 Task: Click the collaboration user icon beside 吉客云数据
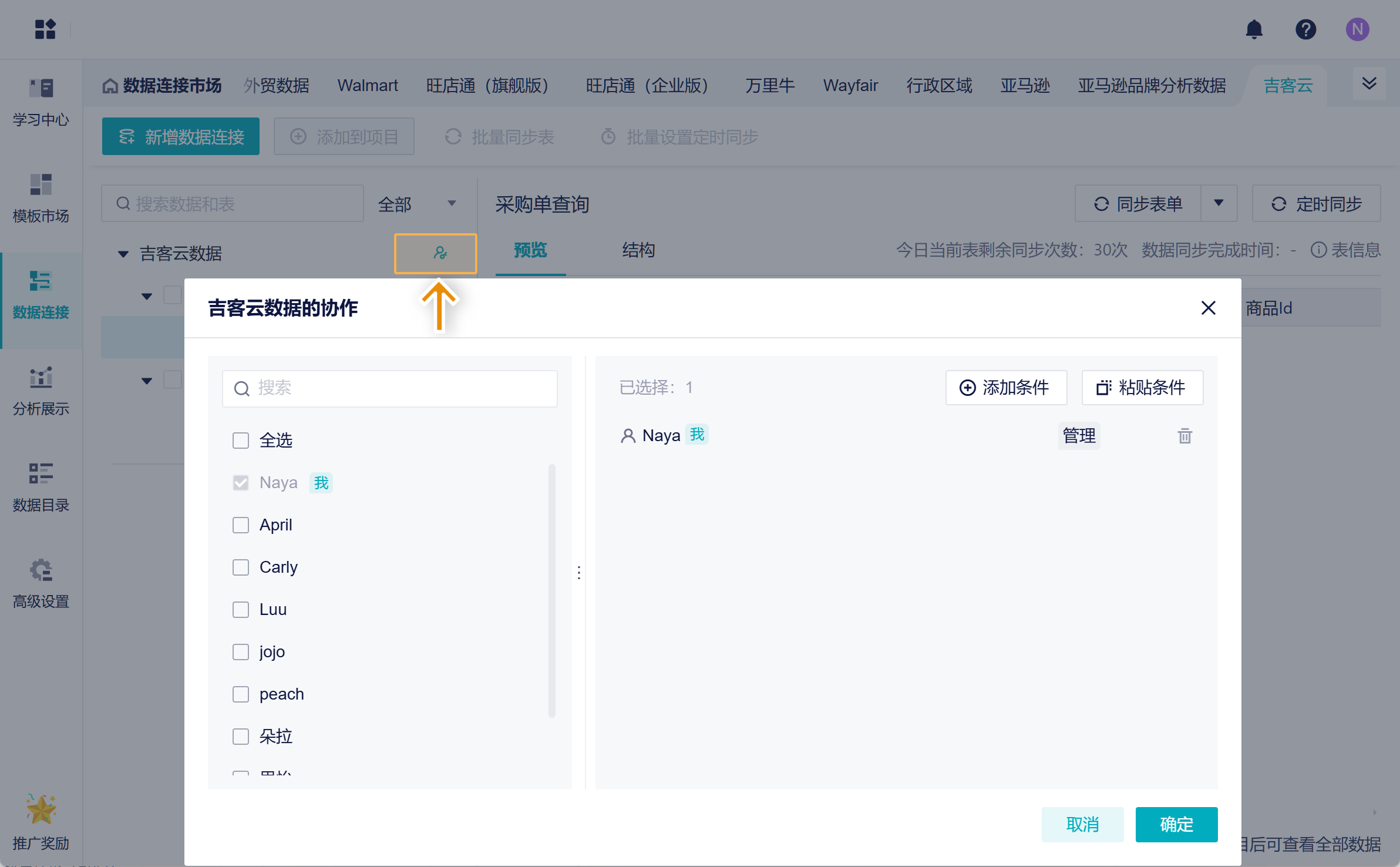[440, 253]
